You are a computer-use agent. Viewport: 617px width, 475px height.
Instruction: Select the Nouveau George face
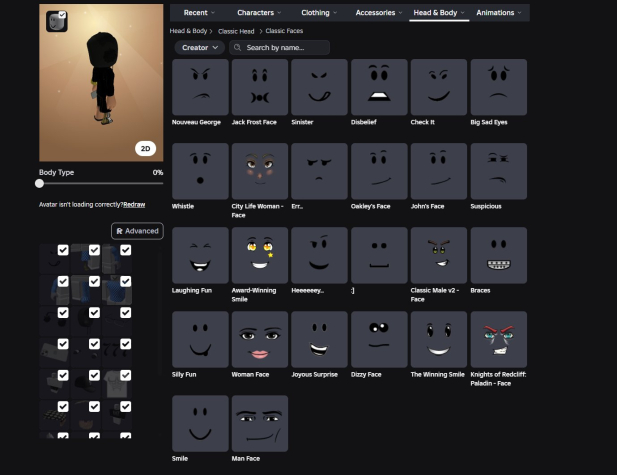(x=200, y=87)
